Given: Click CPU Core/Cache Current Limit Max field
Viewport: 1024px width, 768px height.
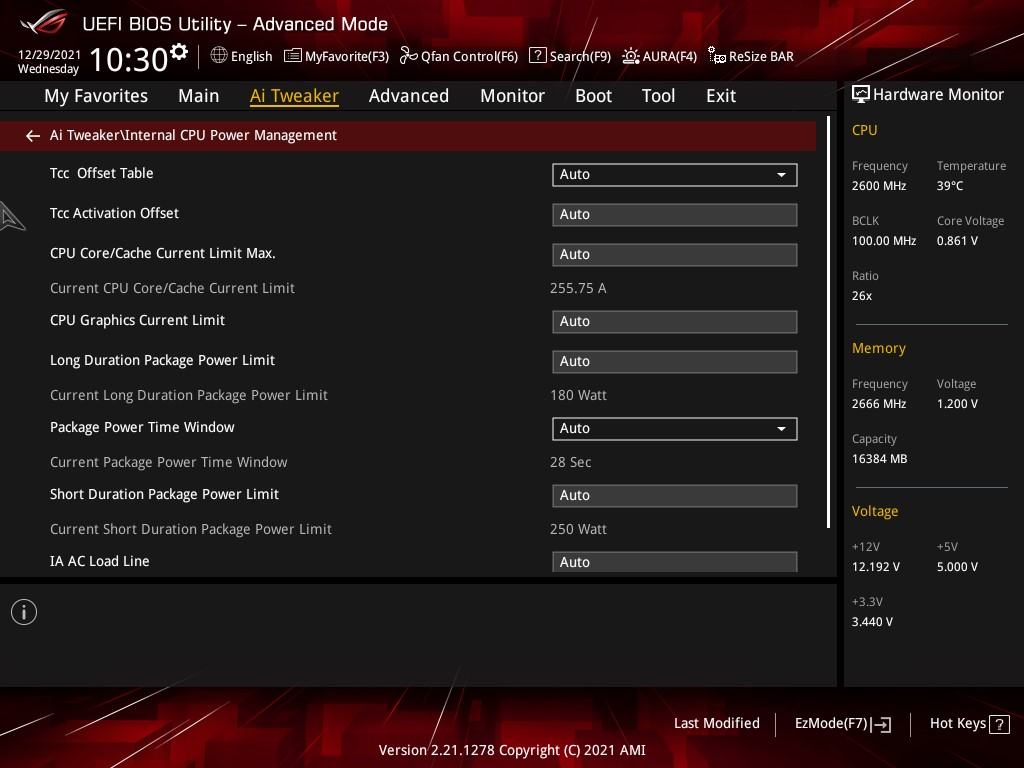Looking at the screenshot, I should click(x=675, y=255).
